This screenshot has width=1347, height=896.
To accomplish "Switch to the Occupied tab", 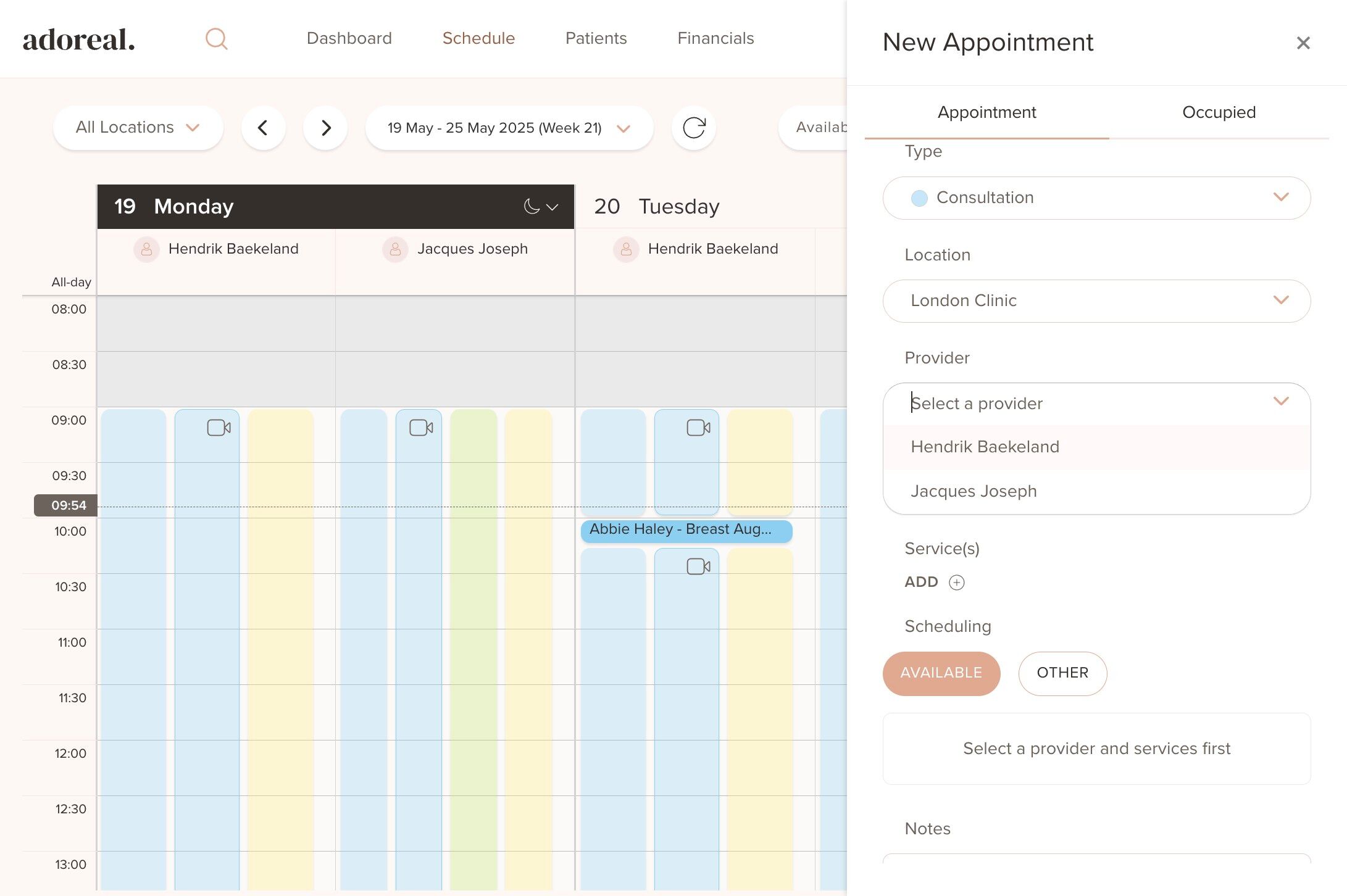I will click(1218, 112).
